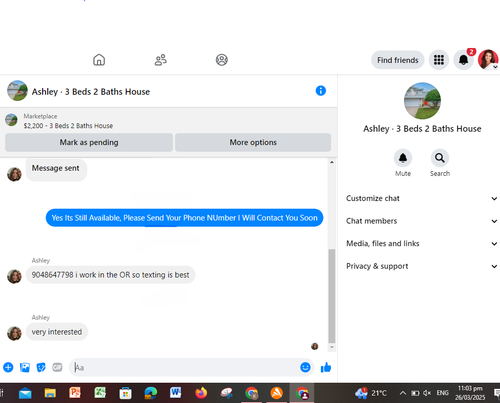The width and height of the screenshot is (500, 403).
Task: Open the orange Avast icon in taskbar
Action: [276, 393]
